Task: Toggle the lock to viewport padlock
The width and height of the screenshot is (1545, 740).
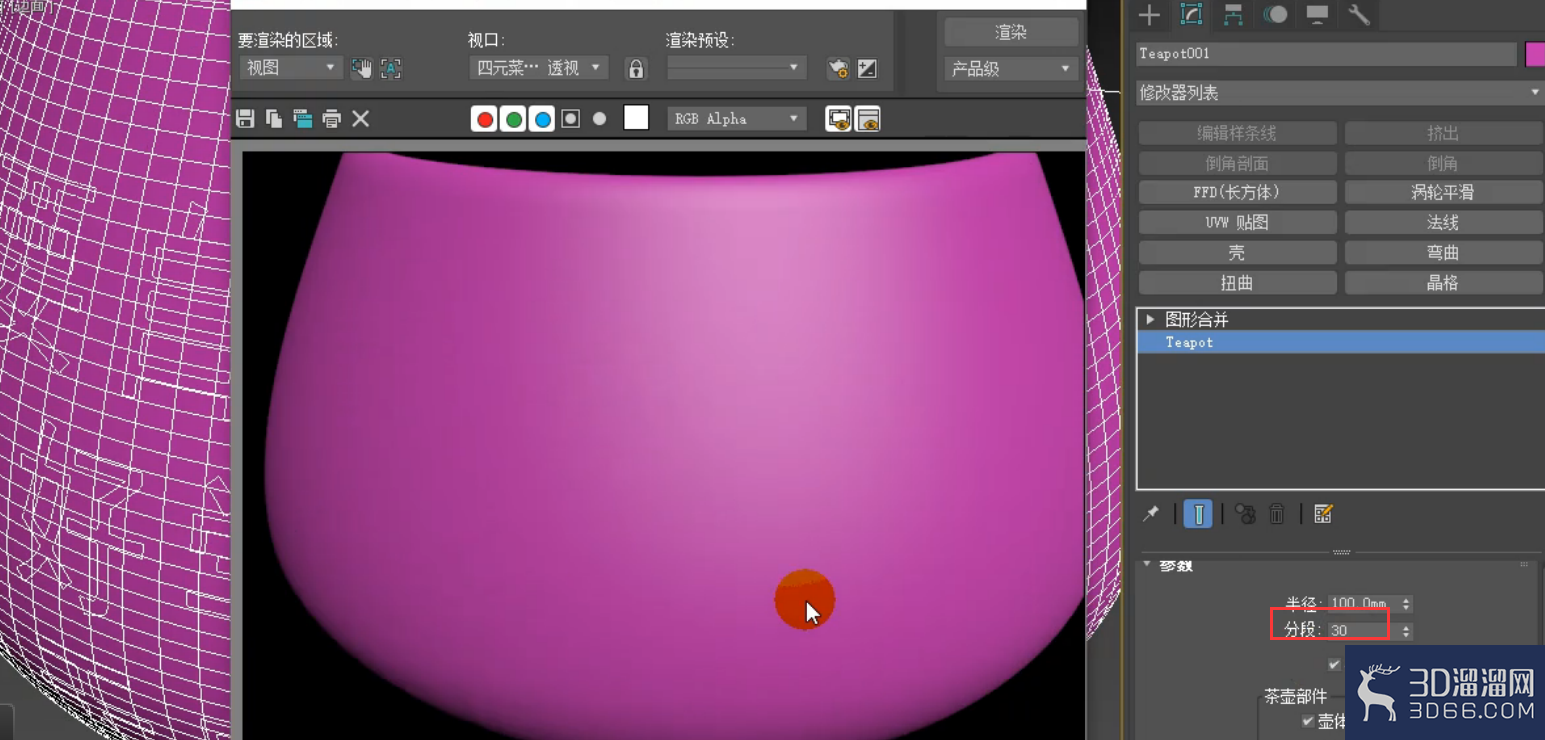Action: (x=636, y=68)
